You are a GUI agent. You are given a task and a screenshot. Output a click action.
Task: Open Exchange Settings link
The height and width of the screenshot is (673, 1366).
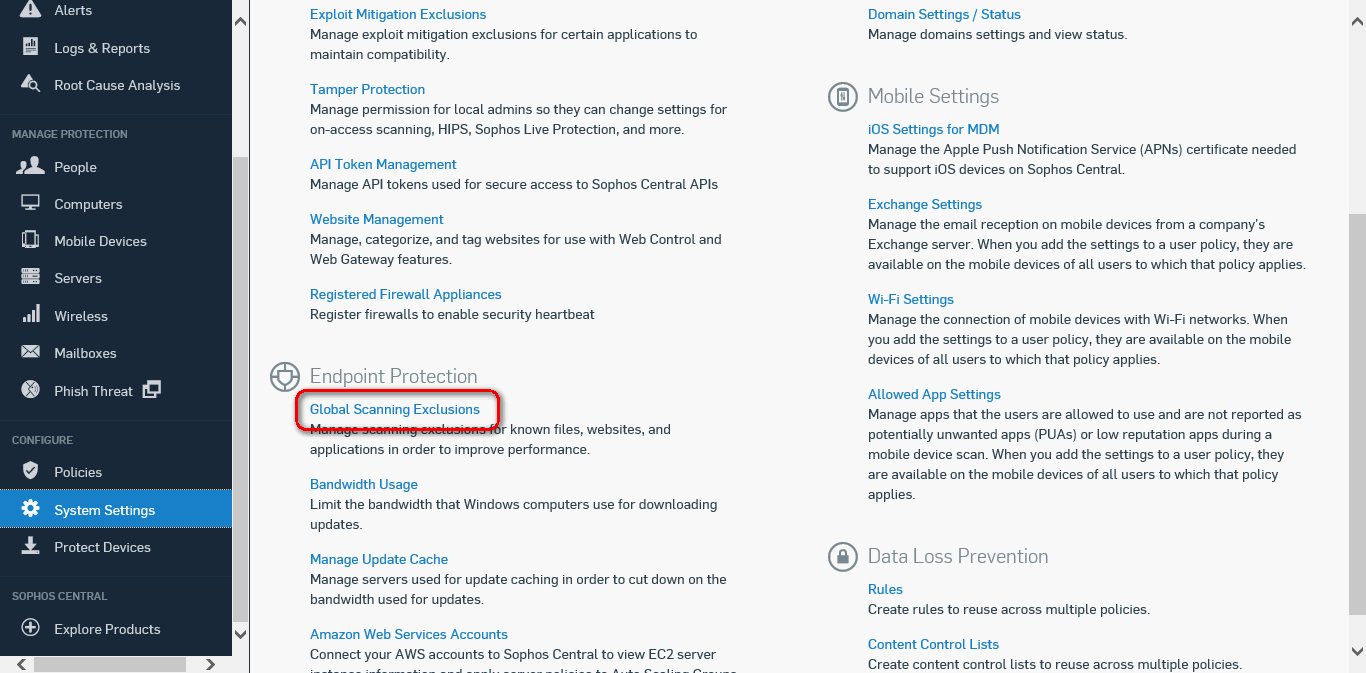pos(925,204)
